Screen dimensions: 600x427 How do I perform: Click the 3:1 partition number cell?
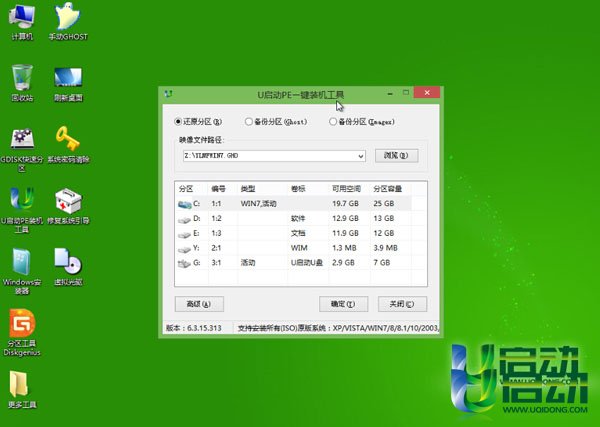(x=217, y=263)
